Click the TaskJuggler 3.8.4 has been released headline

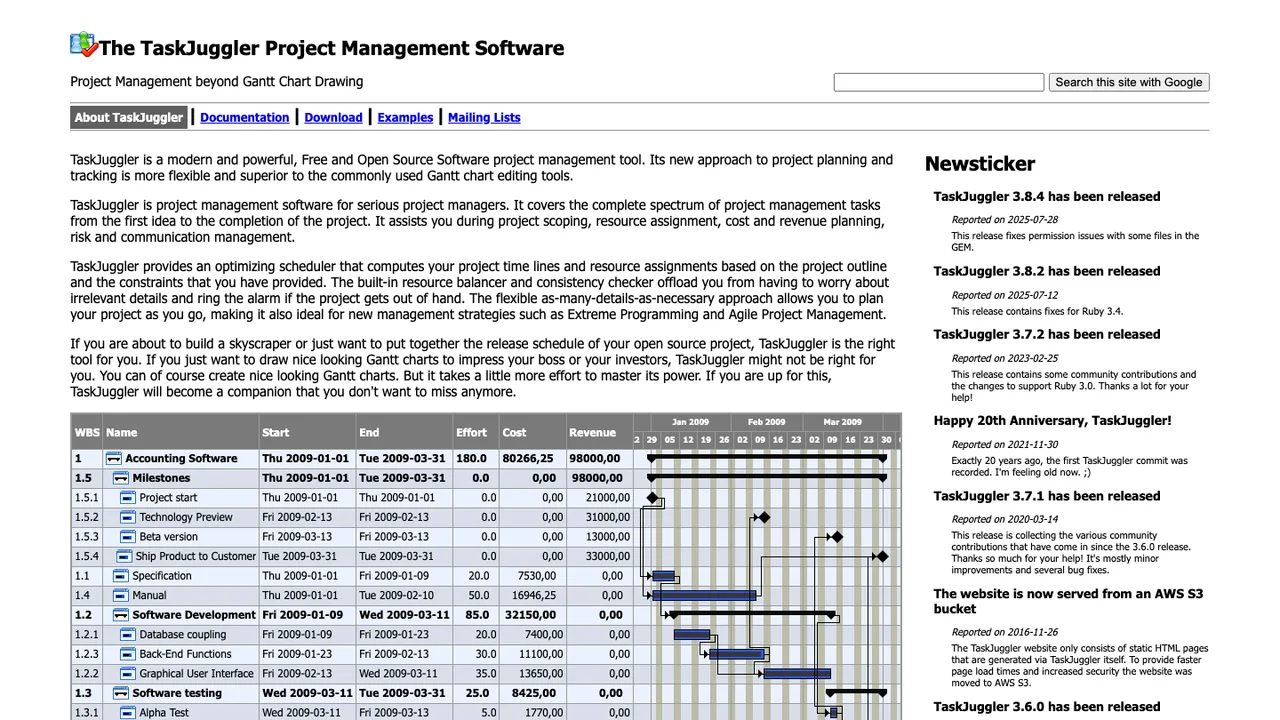coord(1047,197)
